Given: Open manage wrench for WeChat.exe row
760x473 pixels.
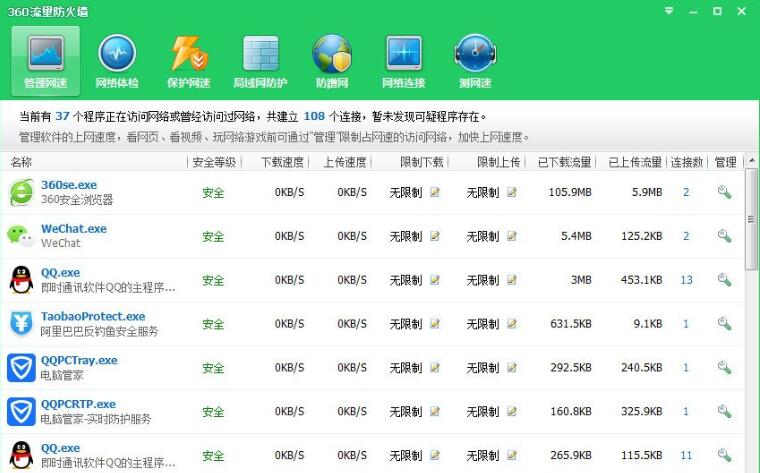Looking at the screenshot, I should click(725, 236).
